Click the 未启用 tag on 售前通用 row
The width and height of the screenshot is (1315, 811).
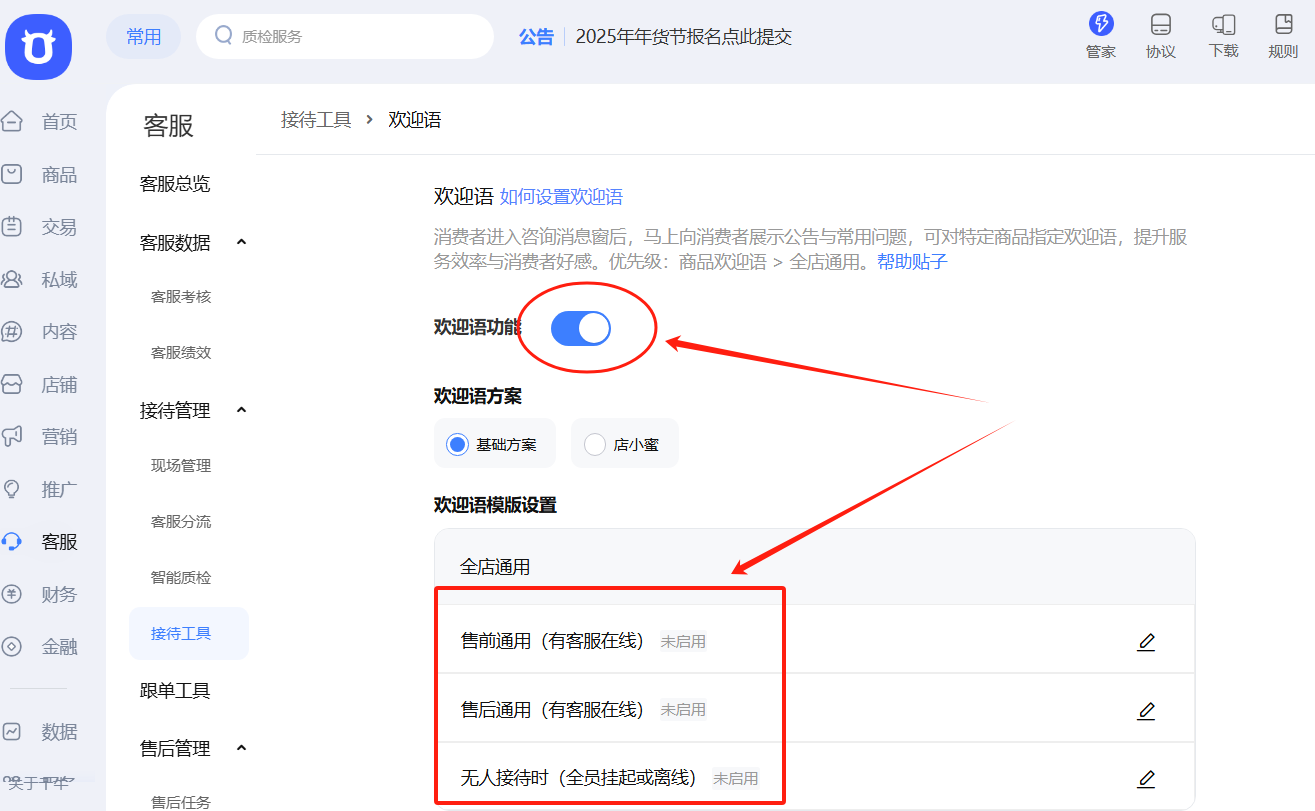[x=684, y=642]
